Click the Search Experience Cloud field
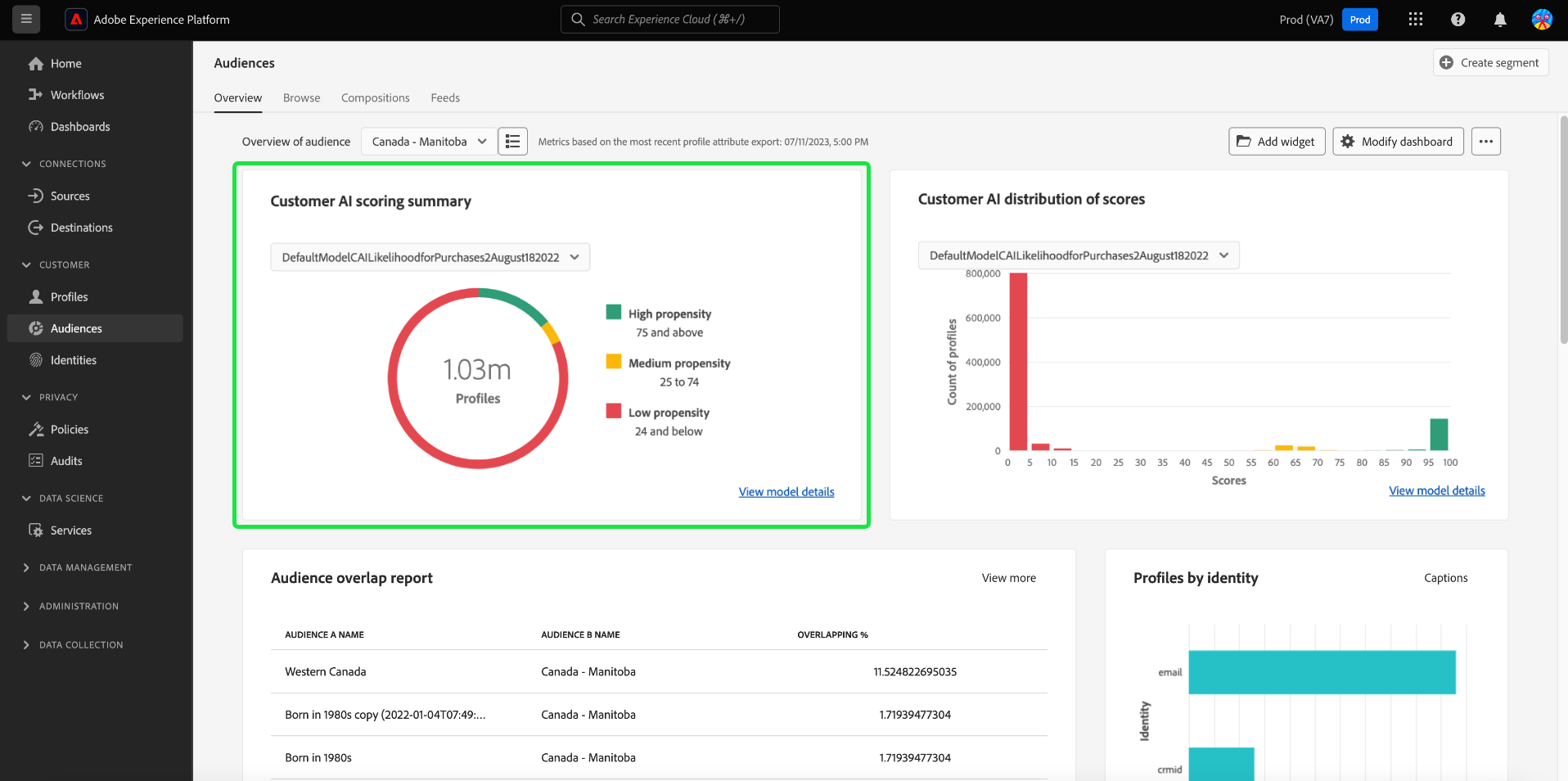This screenshot has width=1568, height=781. click(670, 19)
